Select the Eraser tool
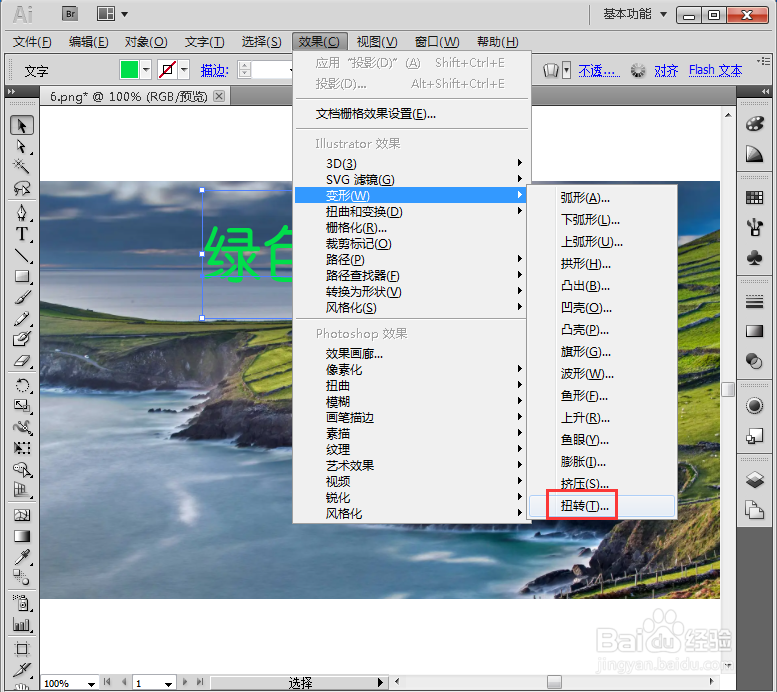The height and width of the screenshot is (692, 777). pos(22,361)
